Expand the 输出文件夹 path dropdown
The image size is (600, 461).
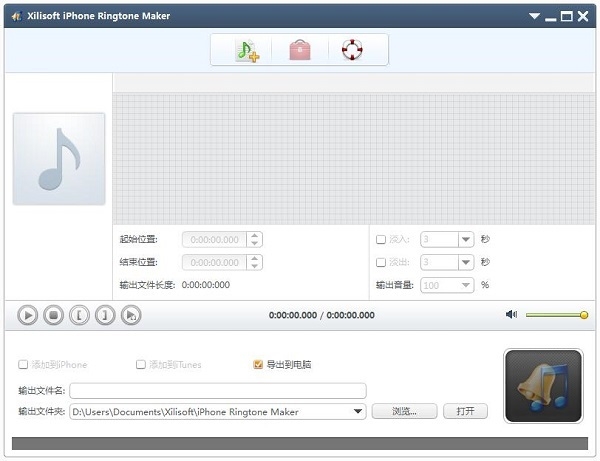pos(358,412)
